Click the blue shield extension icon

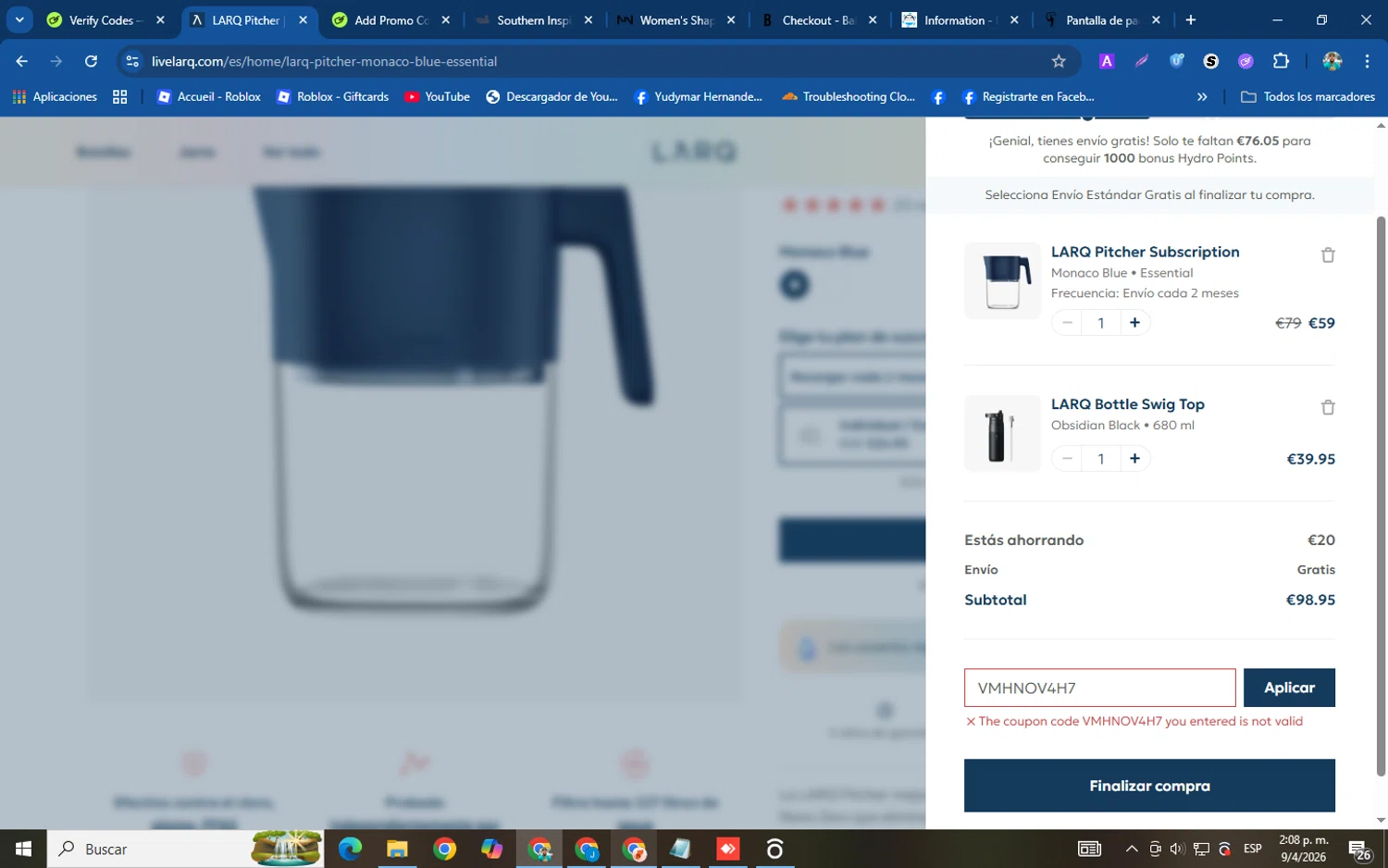click(1176, 61)
